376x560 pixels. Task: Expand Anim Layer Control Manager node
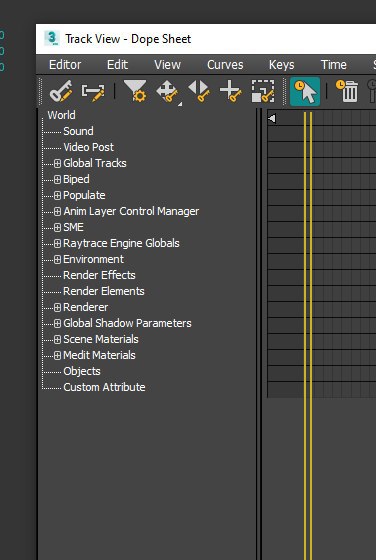(x=57, y=211)
